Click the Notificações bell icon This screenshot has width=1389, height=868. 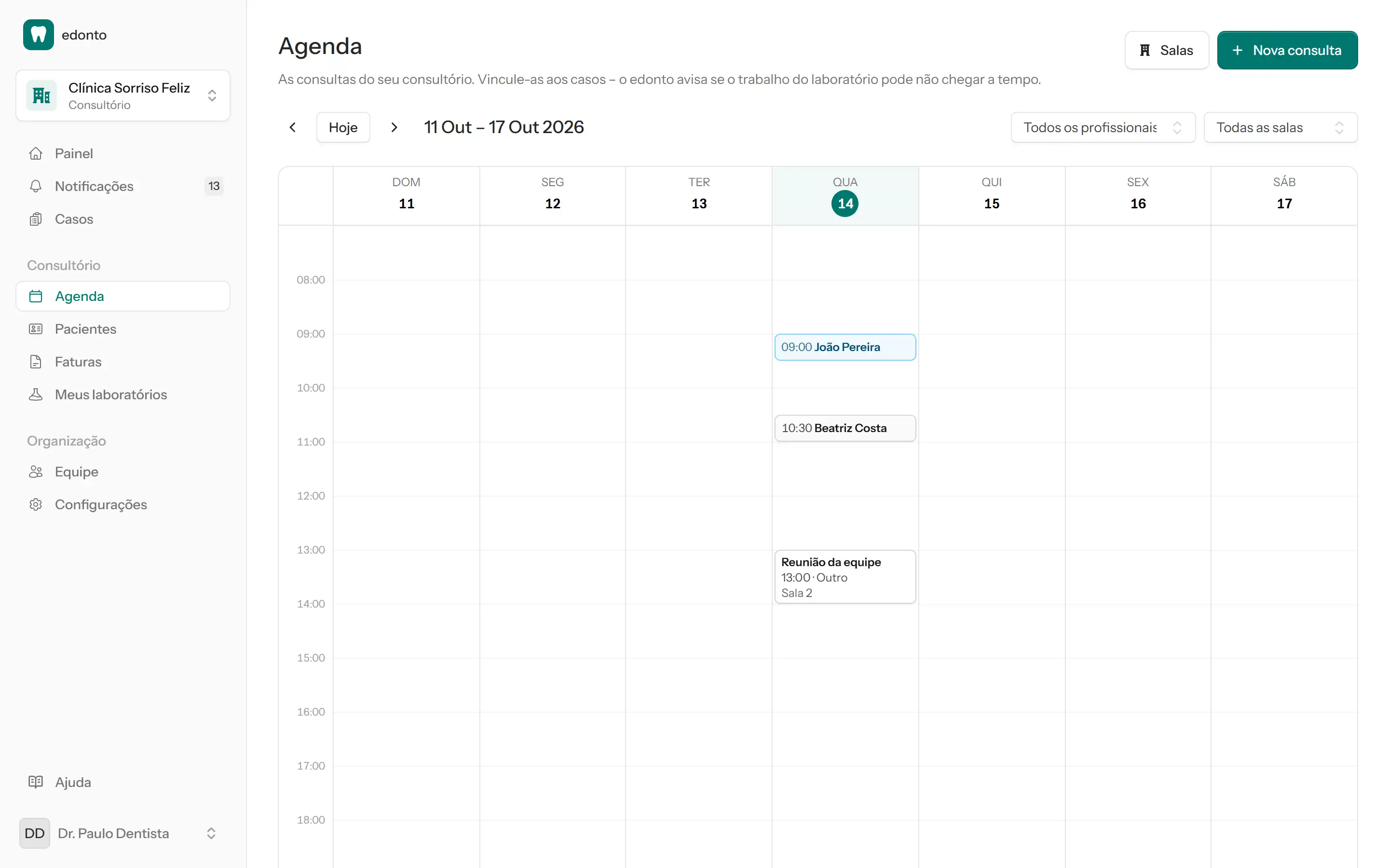point(36,186)
